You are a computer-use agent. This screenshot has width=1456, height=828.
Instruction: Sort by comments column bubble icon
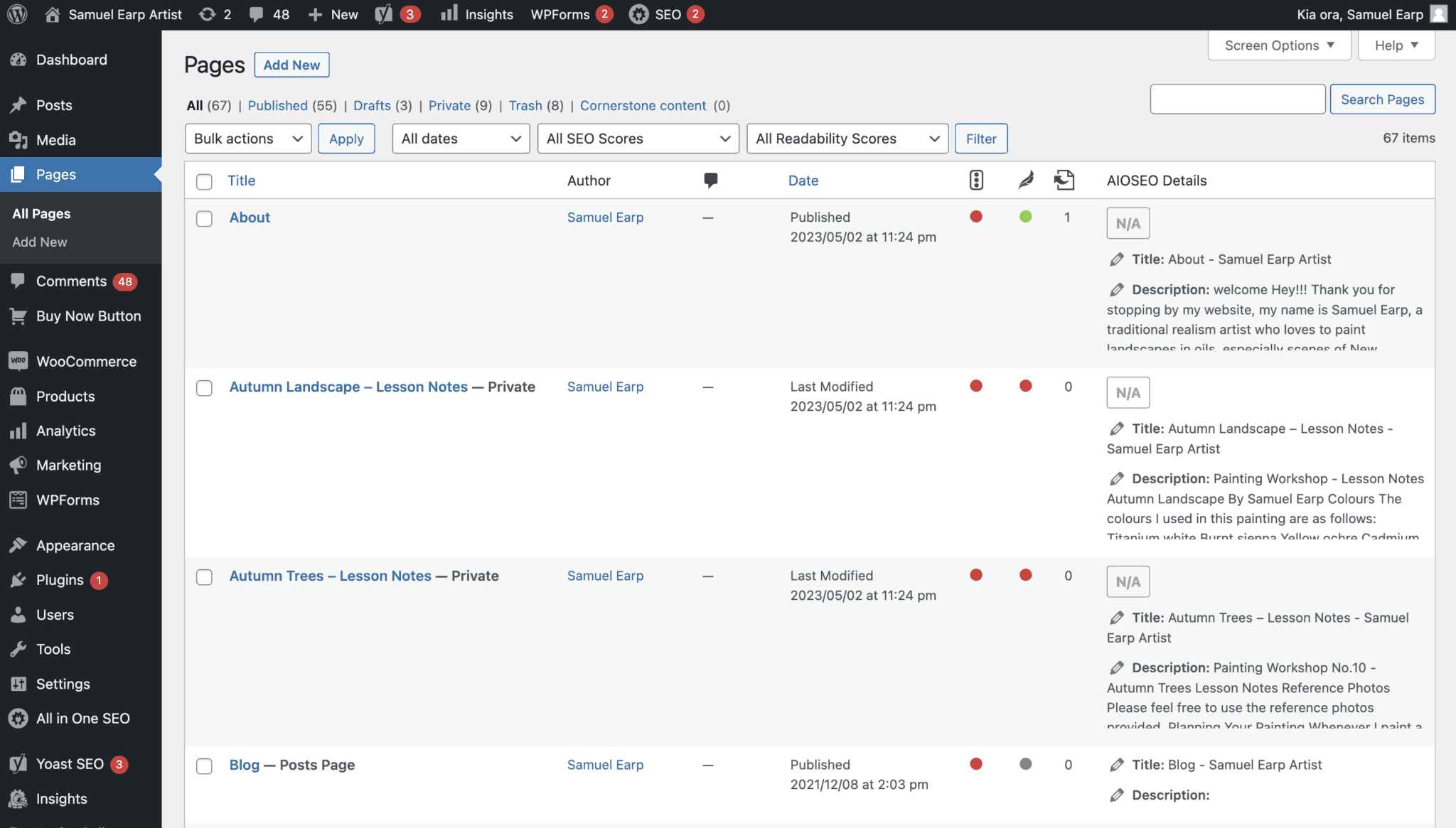click(710, 180)
